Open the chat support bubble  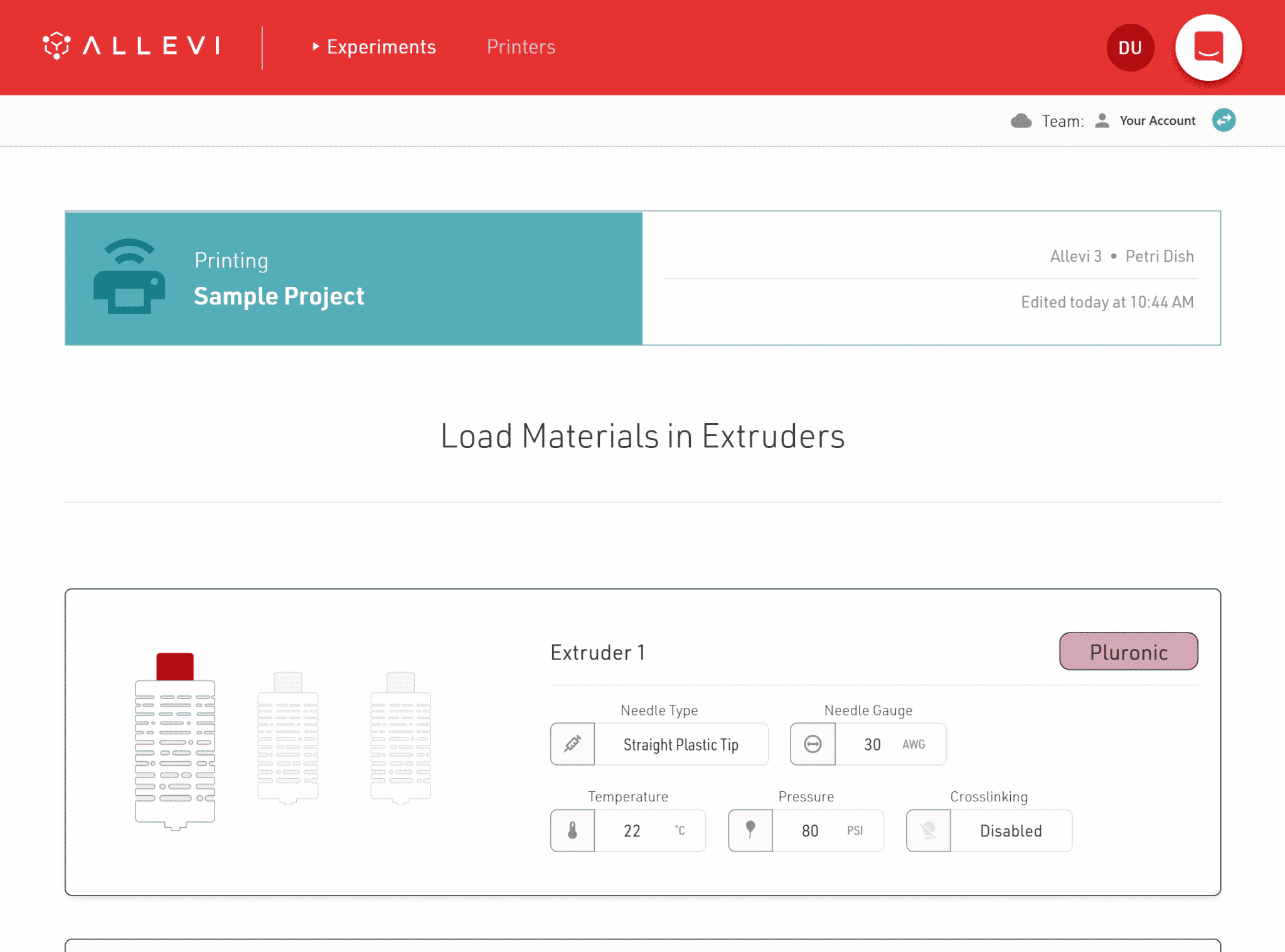[x=1208, y=48]
